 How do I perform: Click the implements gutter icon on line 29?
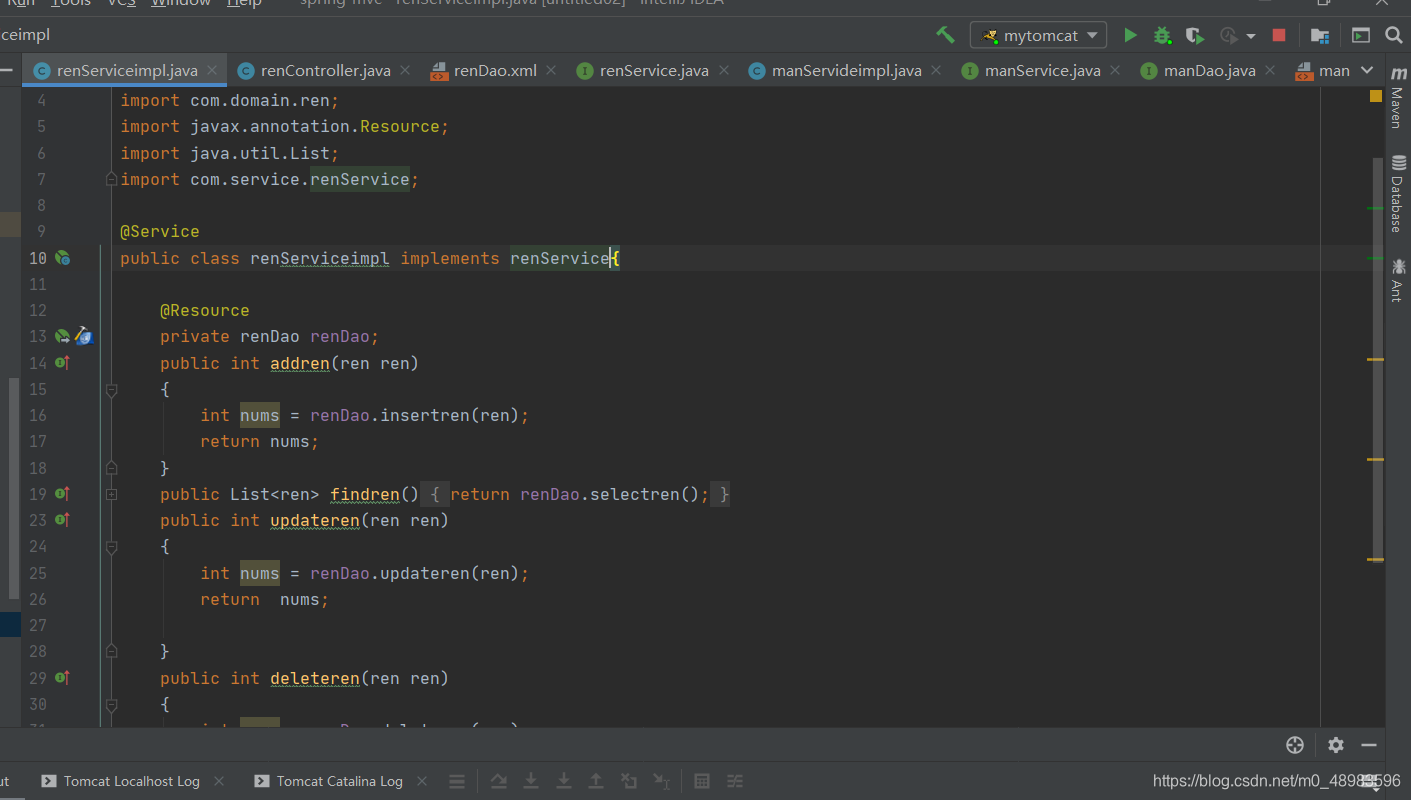pos(62,678)
